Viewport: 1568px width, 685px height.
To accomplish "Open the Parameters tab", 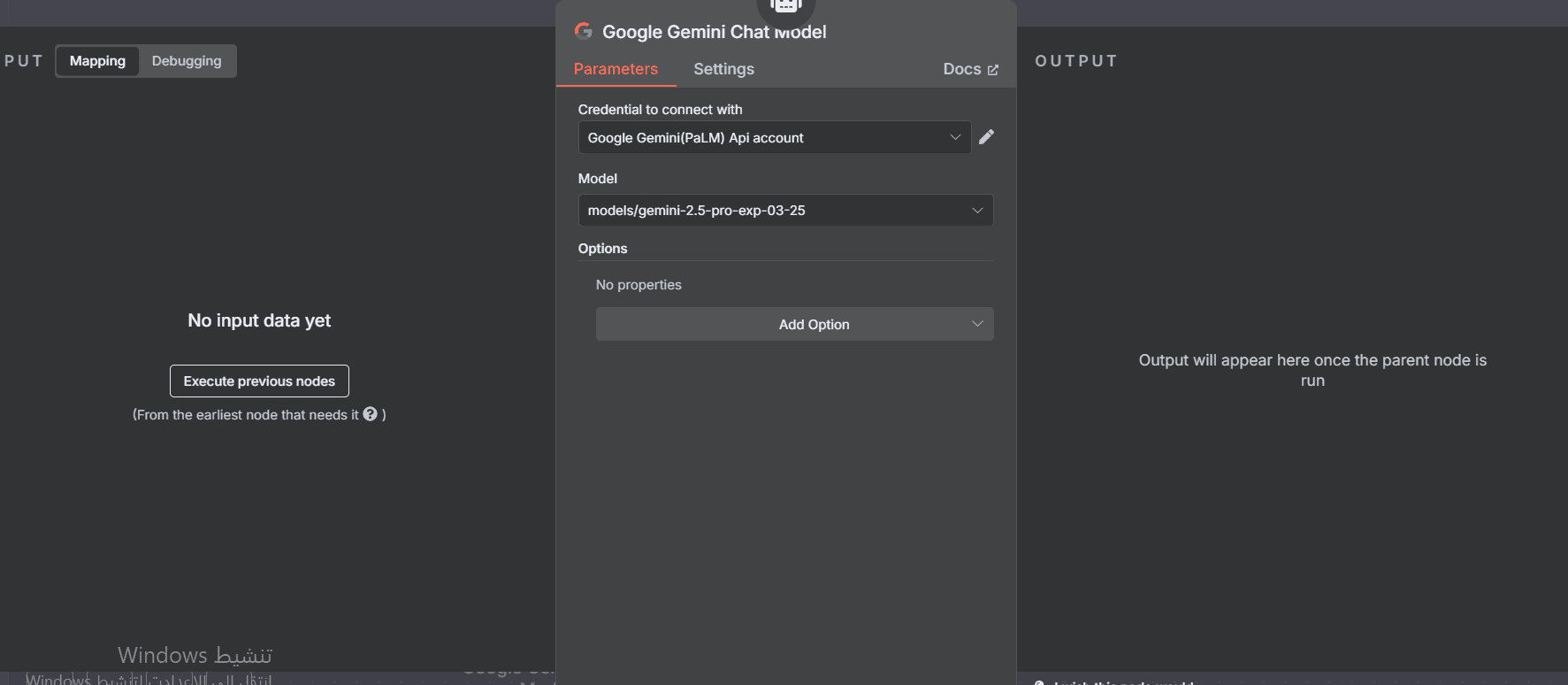I will [616, 69].
